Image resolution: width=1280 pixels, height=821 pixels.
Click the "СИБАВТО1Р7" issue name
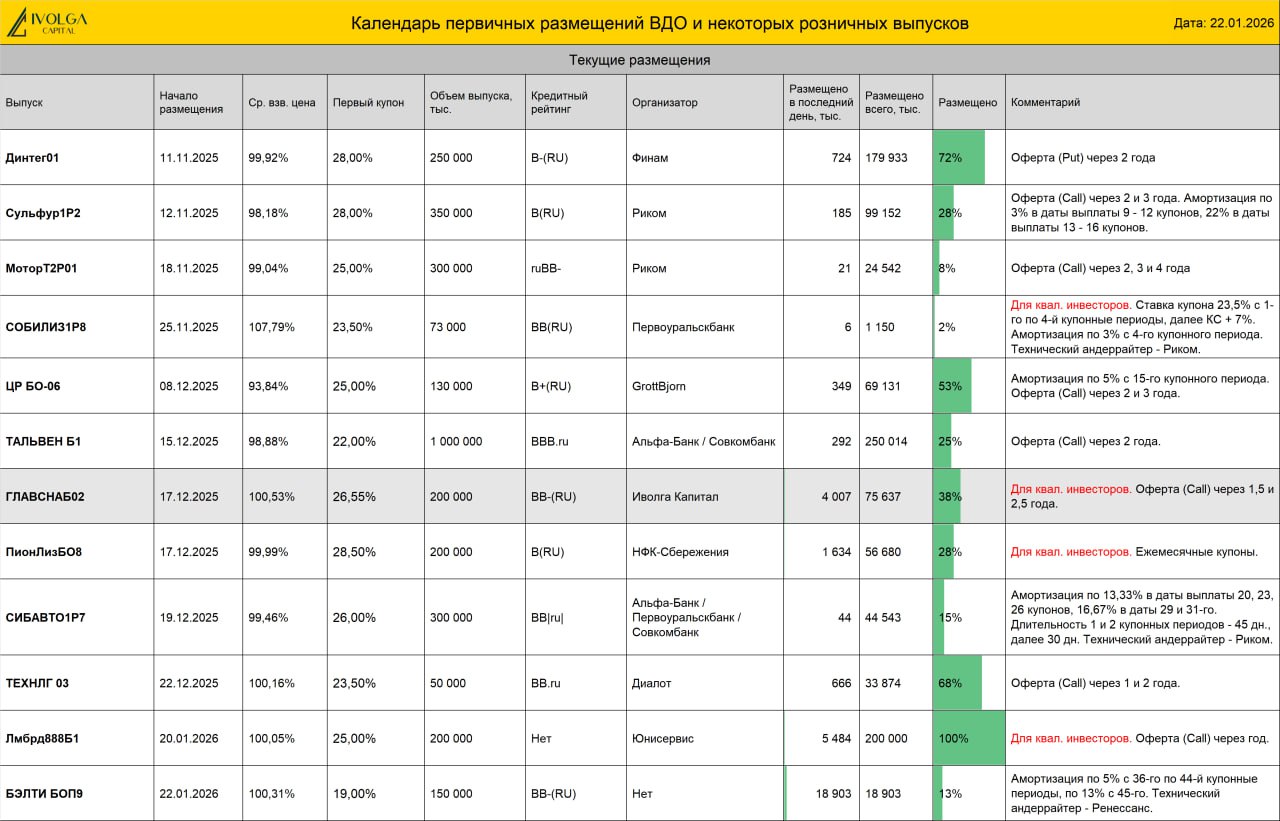pos(45,617)
